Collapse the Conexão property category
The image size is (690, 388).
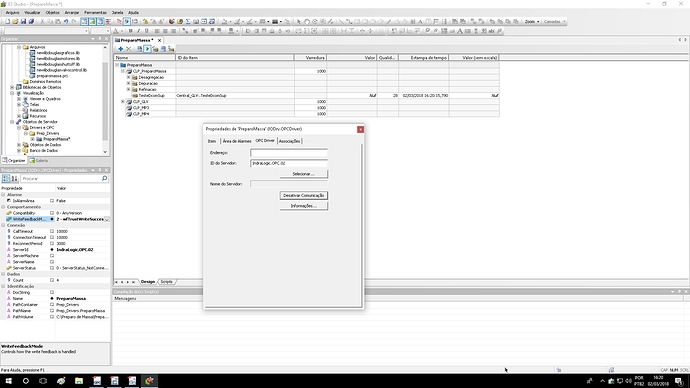[x=3, y=225]
